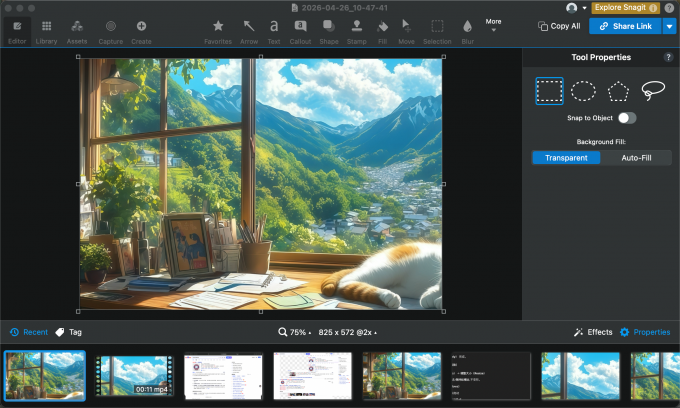Select the Move tool
The width and height of the screenshot is (680, 408).
point(406,32)
